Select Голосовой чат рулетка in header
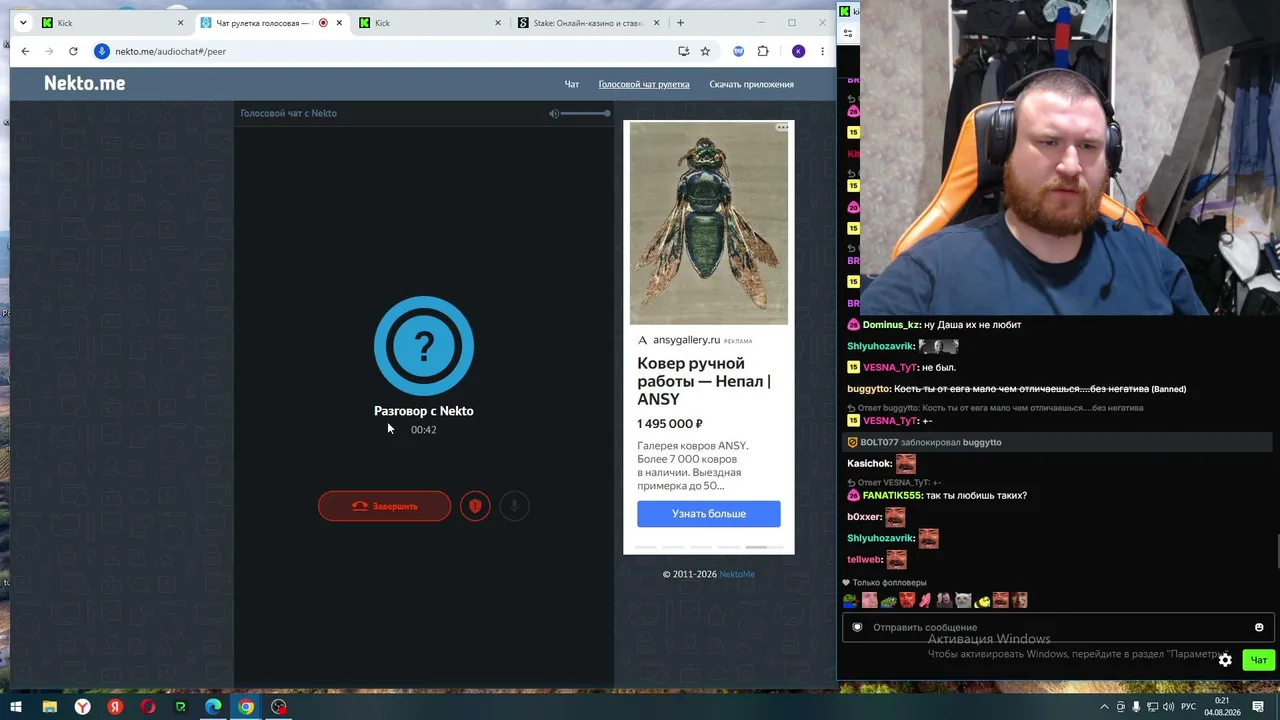The height and width of the screenshot is (720, 1280). 644,84
